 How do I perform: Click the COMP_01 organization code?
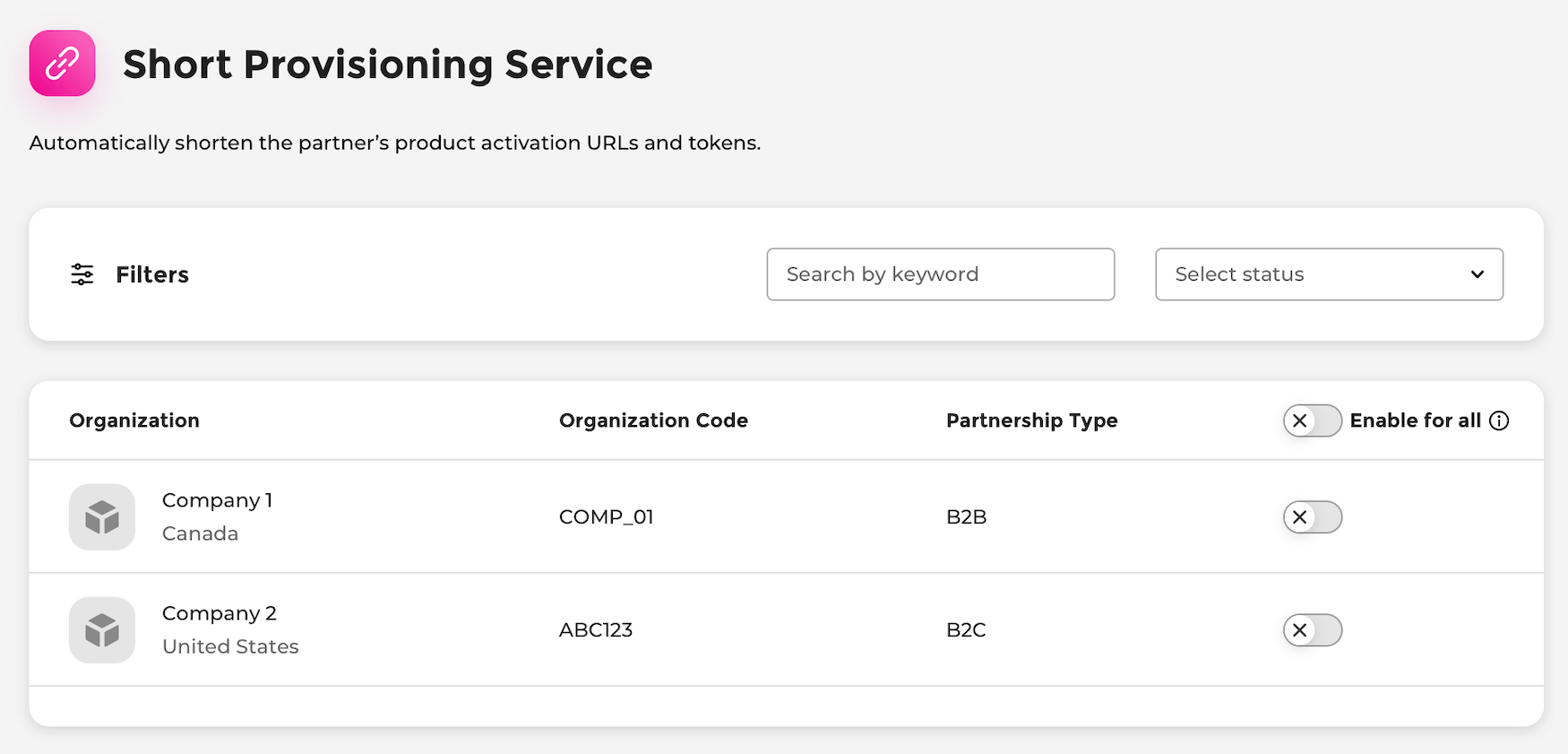[607, 517]
